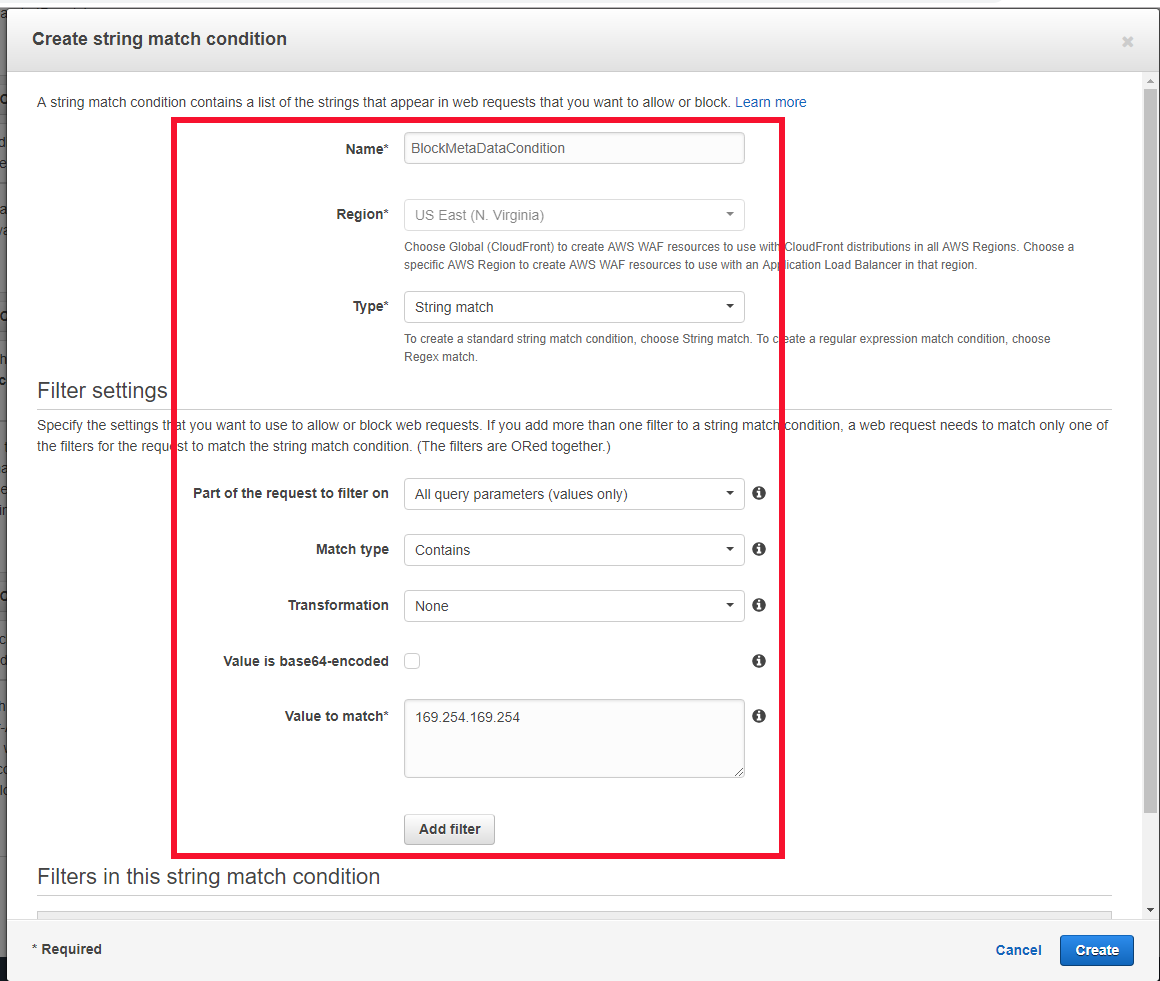Viewport: 1160px width, 981px height.
Task: Click info icon next to Match type
Action: (759, 549)
